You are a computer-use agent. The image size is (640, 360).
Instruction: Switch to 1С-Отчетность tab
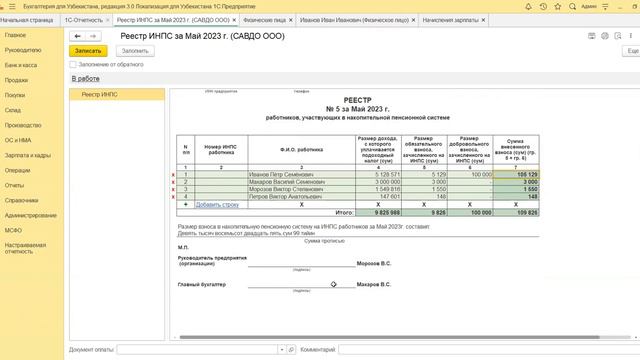pos(84,20)
